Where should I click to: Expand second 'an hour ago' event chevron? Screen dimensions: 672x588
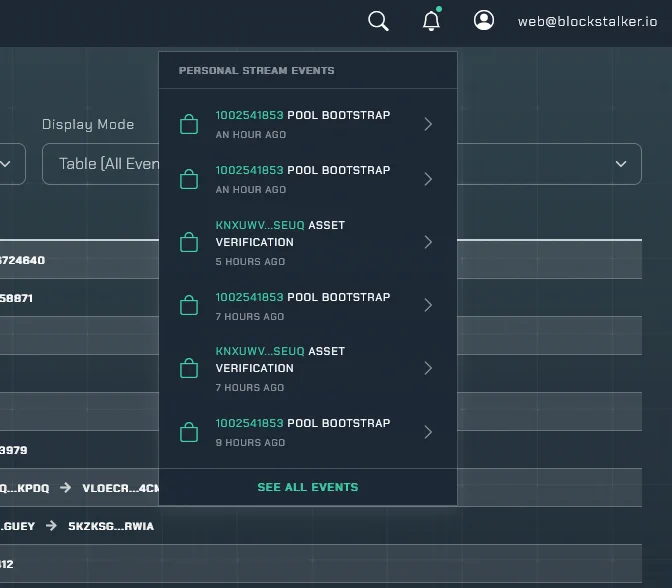(x=428, y=179)
